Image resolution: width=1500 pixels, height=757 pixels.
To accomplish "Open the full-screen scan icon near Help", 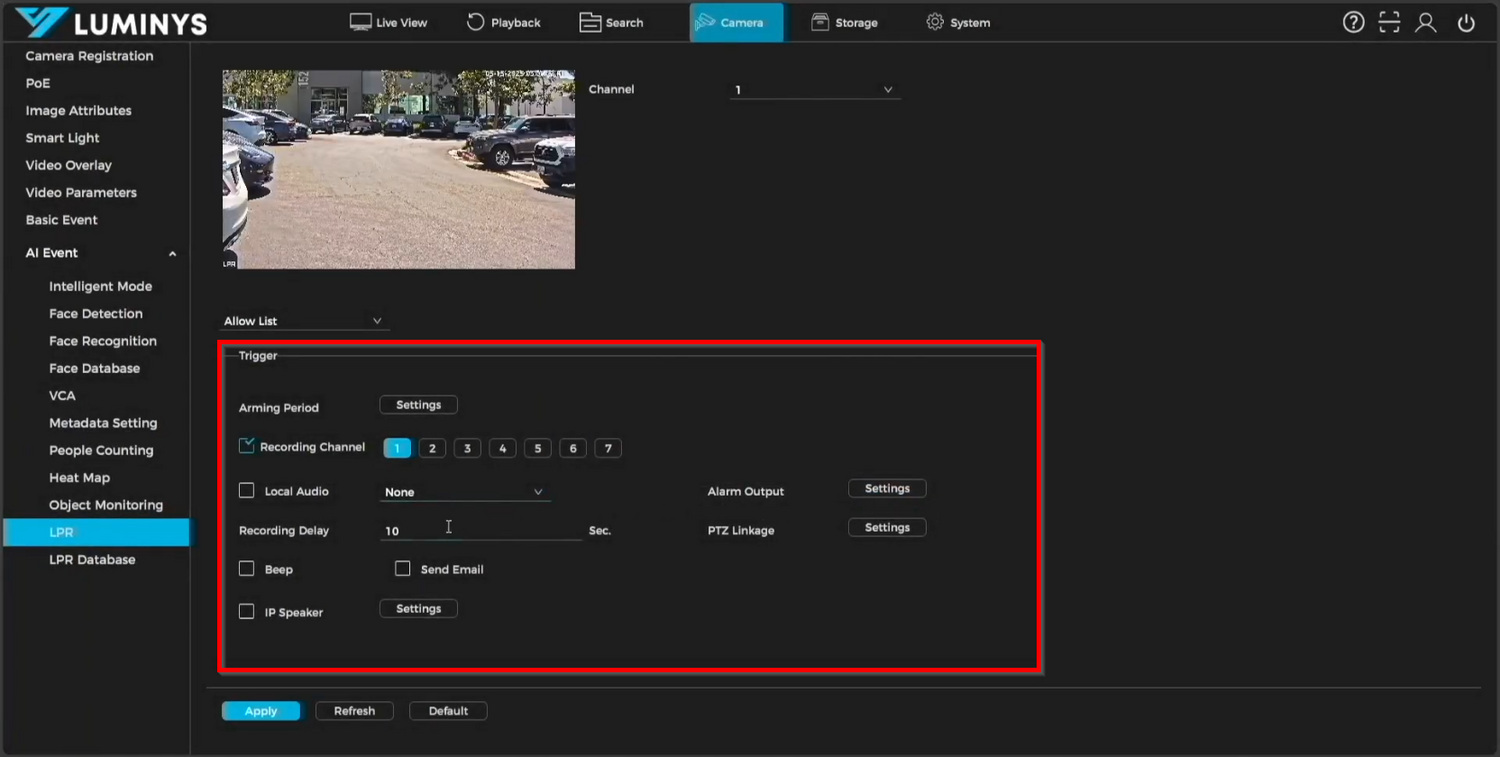I will pyautogui.click(x=1389, y=21).
